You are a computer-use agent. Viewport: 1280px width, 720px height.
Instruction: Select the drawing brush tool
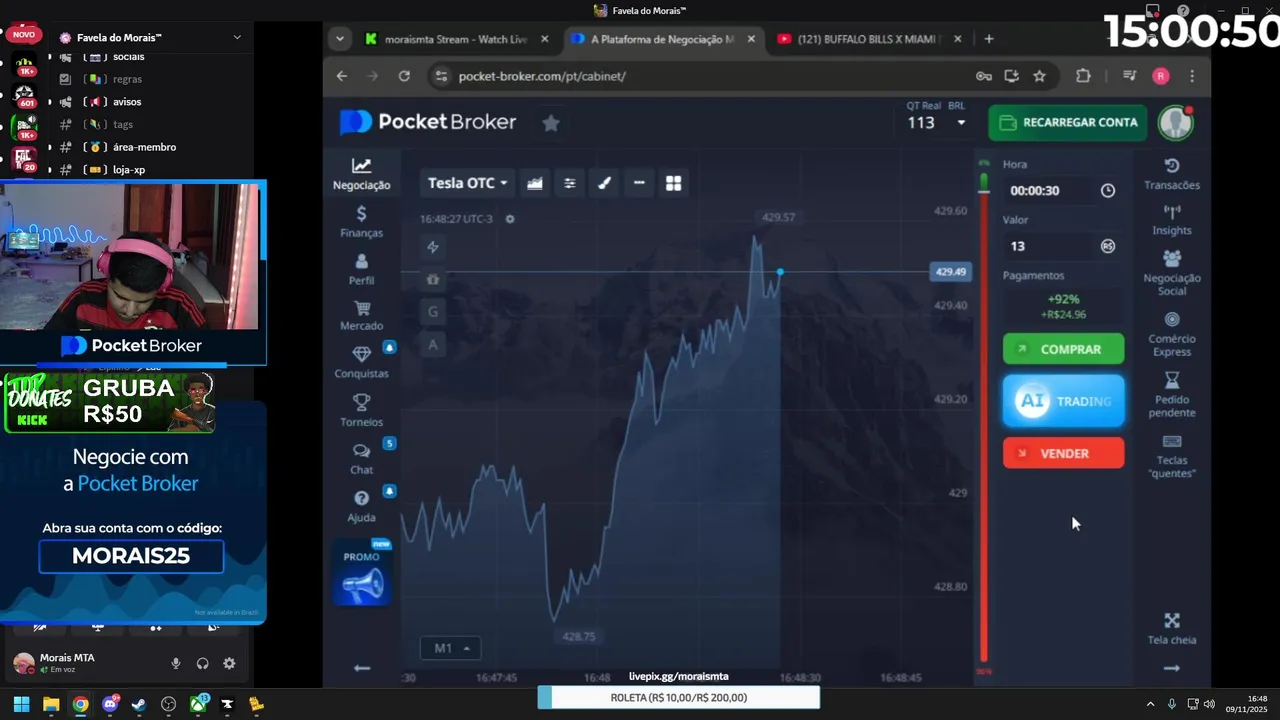click(604, 183)
